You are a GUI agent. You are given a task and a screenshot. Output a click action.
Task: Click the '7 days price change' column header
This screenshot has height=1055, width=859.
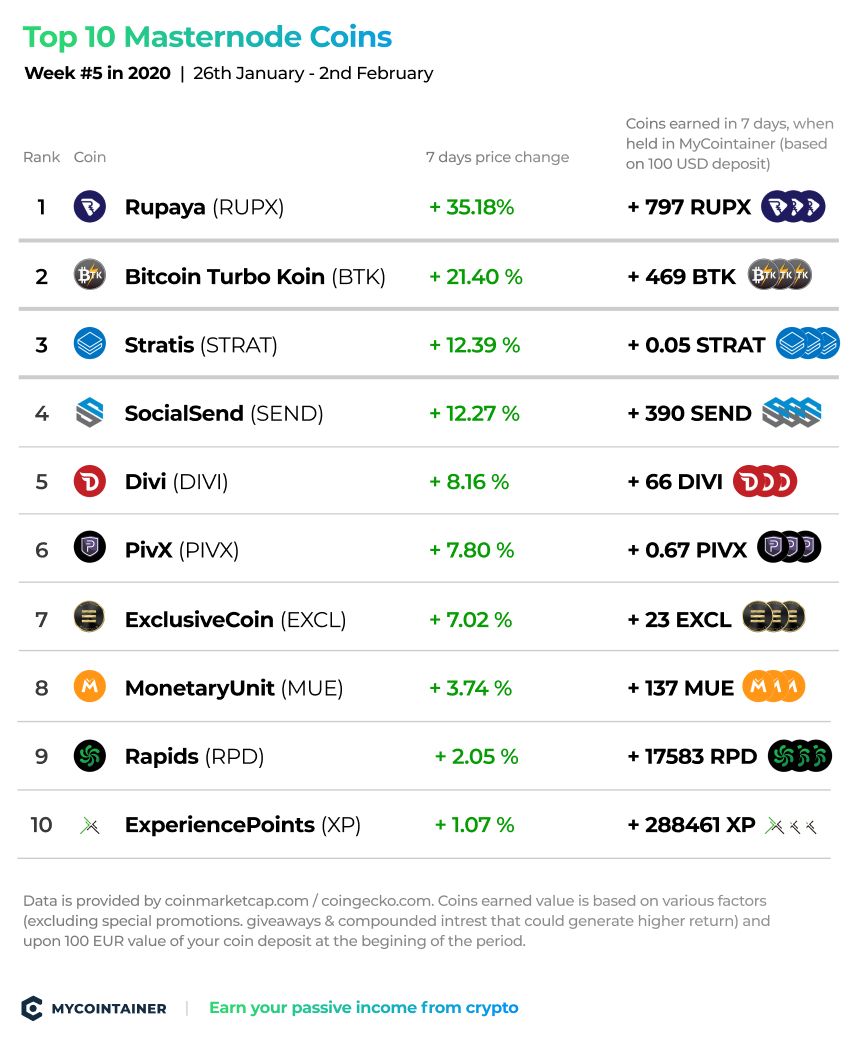(x=497, y=157)
